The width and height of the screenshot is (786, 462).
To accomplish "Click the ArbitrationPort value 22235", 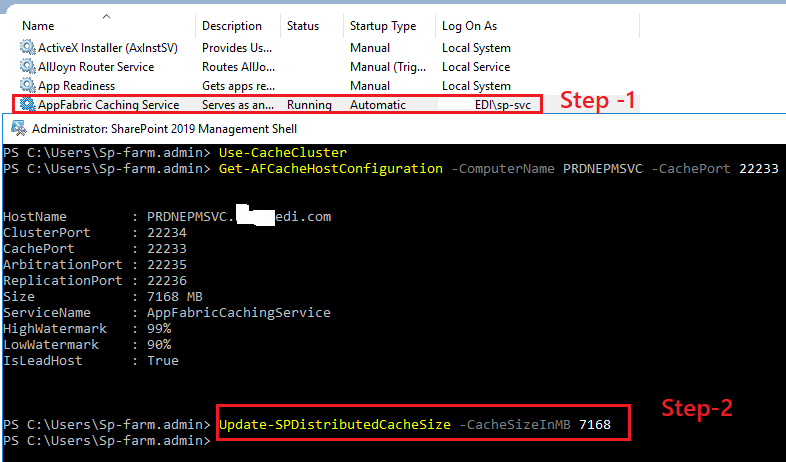I will (166, 265).
